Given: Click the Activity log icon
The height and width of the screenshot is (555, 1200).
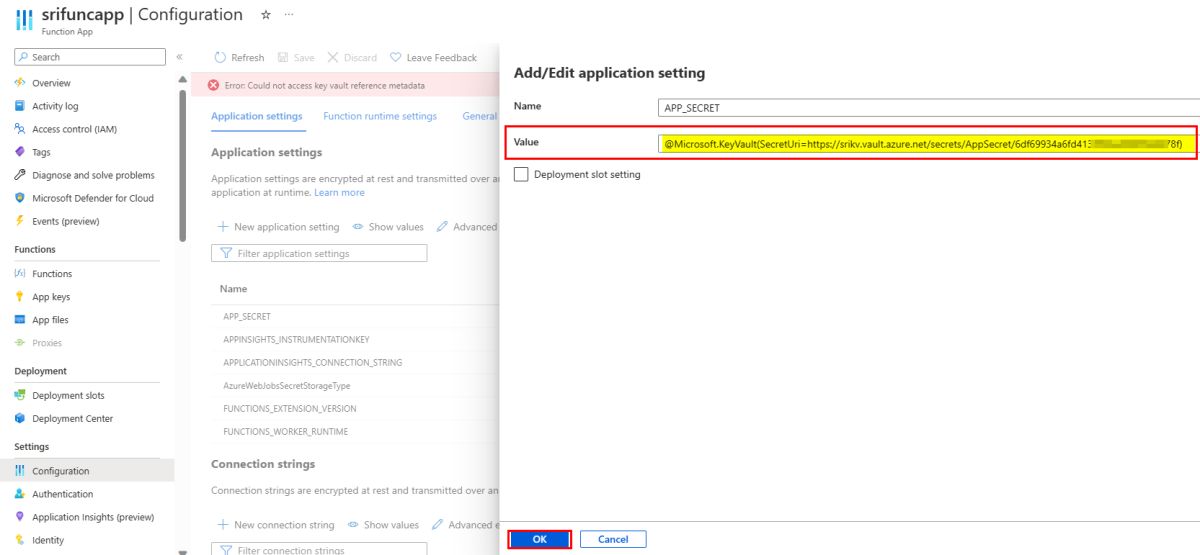Looking at the screenshot, I should [x=20, y=106].
